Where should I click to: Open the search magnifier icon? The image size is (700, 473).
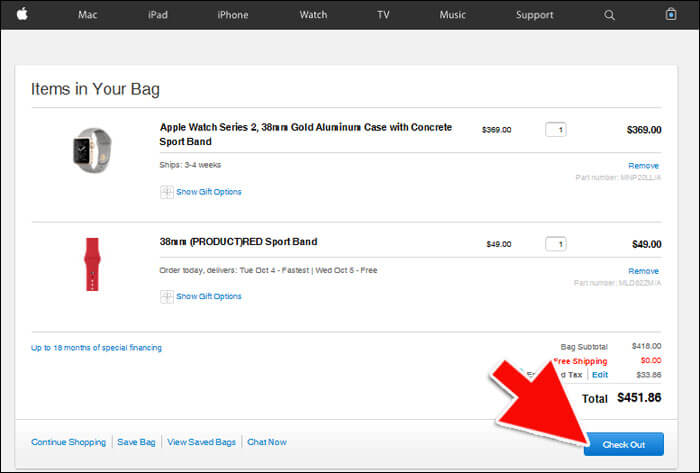(609, 15)
